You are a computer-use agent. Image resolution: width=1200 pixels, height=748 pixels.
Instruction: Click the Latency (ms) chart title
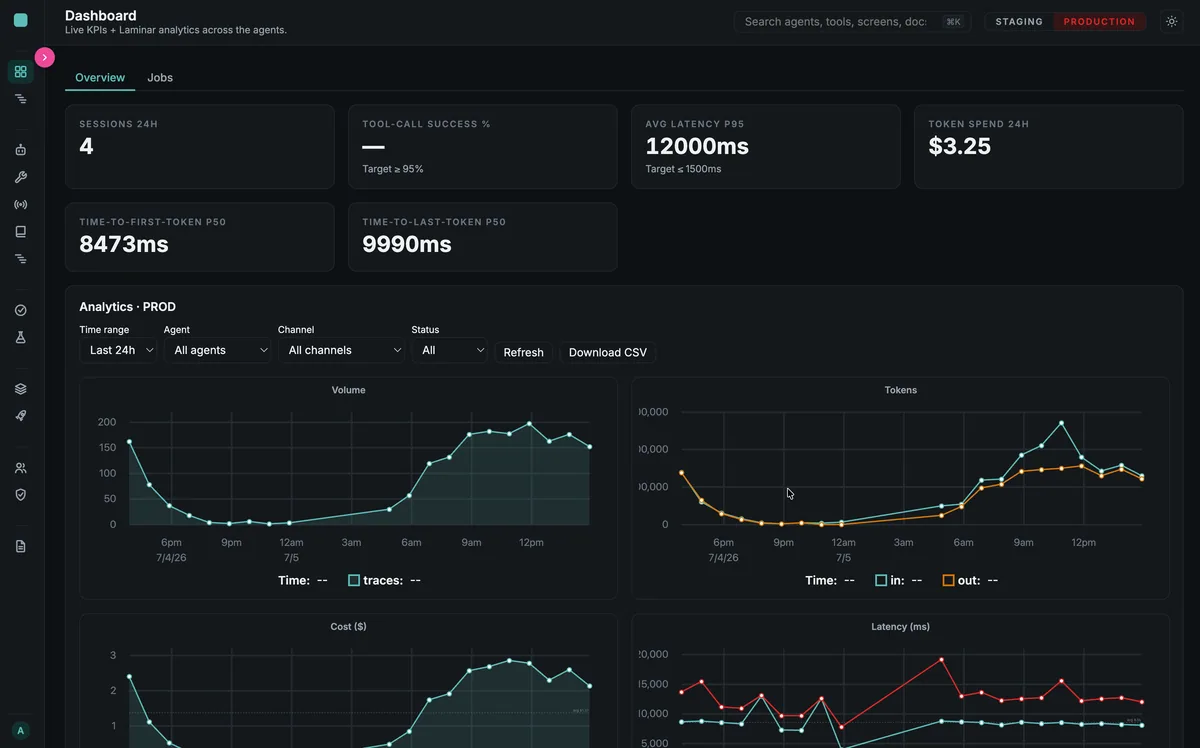901,626
